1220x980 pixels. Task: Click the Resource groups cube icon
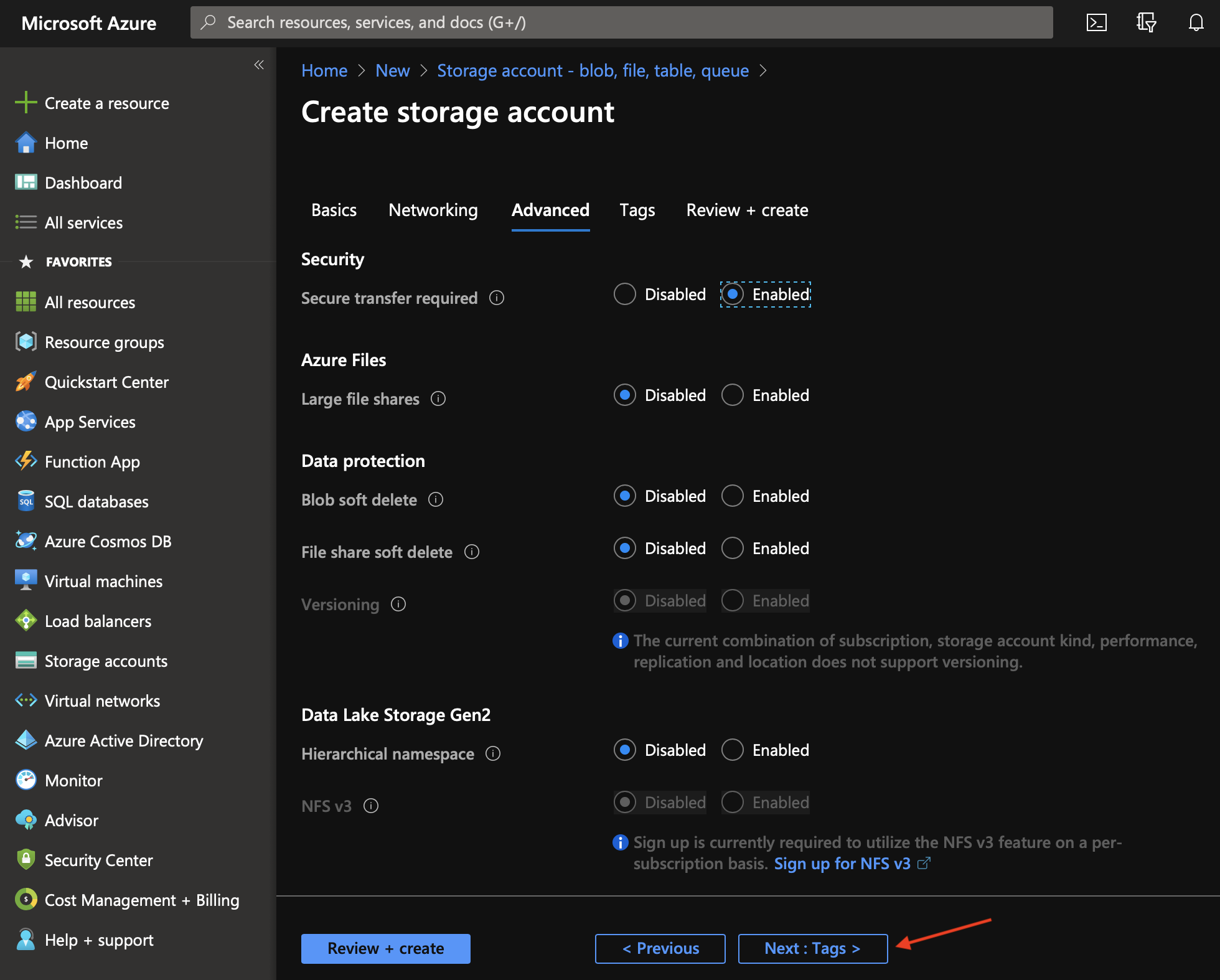pyautogui.click(x=26, y=342)
